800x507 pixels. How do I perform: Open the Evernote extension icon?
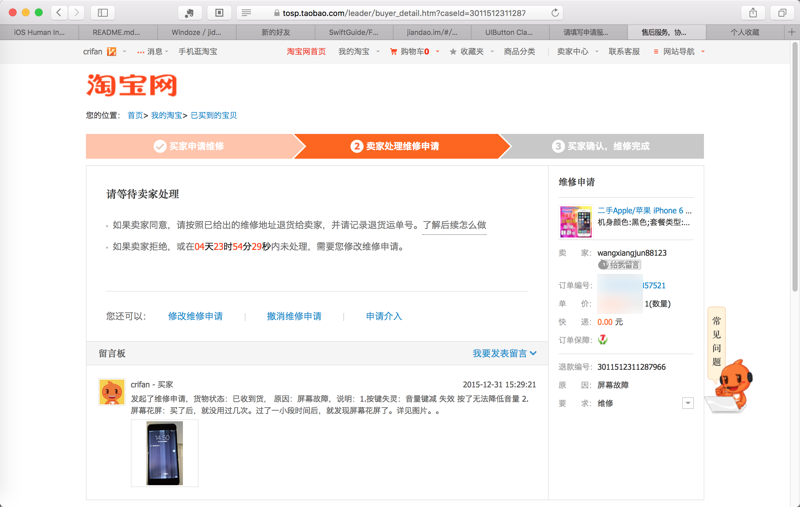click(189, 12)
